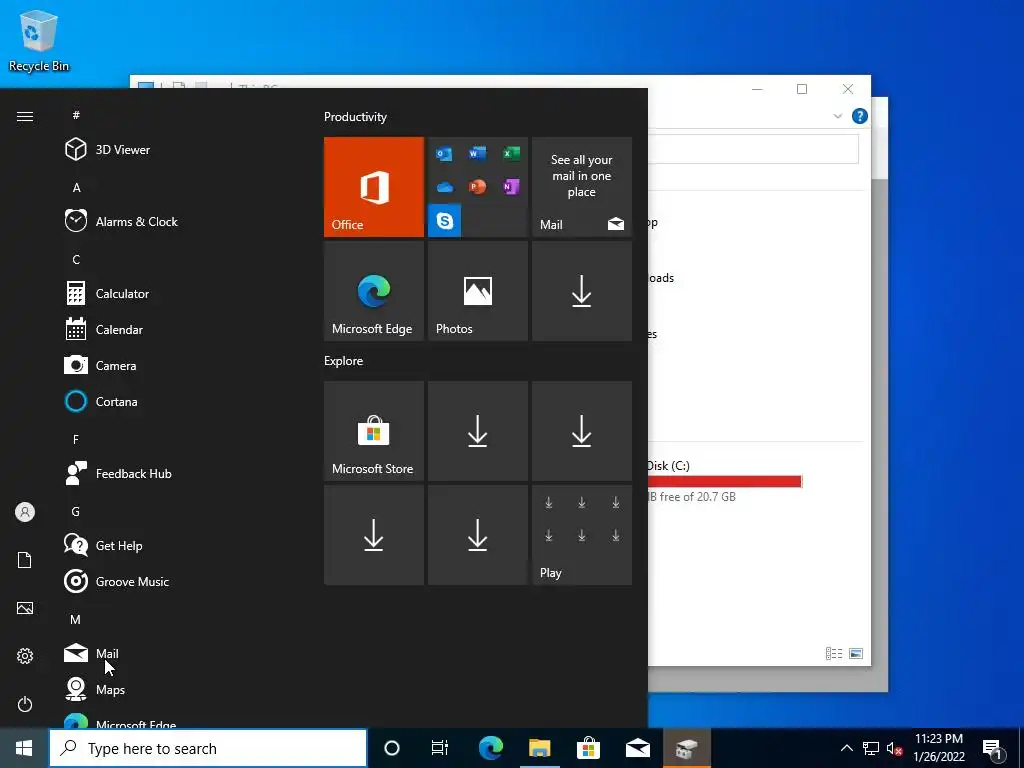Image resolution: width=1024 pixels, height=768 pixels.
Task: Click the F letter header in app list
Action: (76, 440)
